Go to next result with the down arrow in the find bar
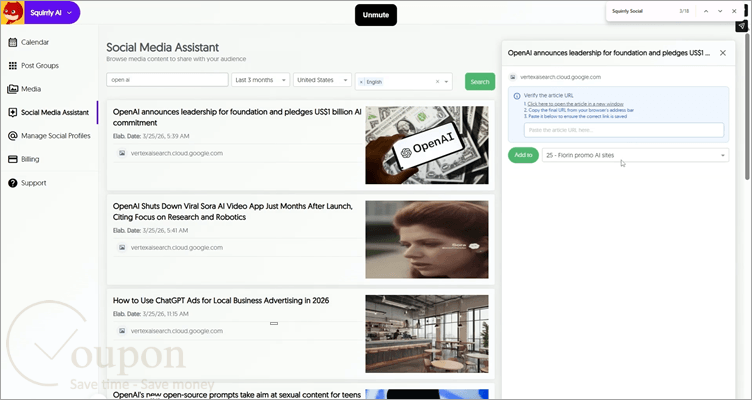This screenshot has width=752, height=400. pos(720,11)
